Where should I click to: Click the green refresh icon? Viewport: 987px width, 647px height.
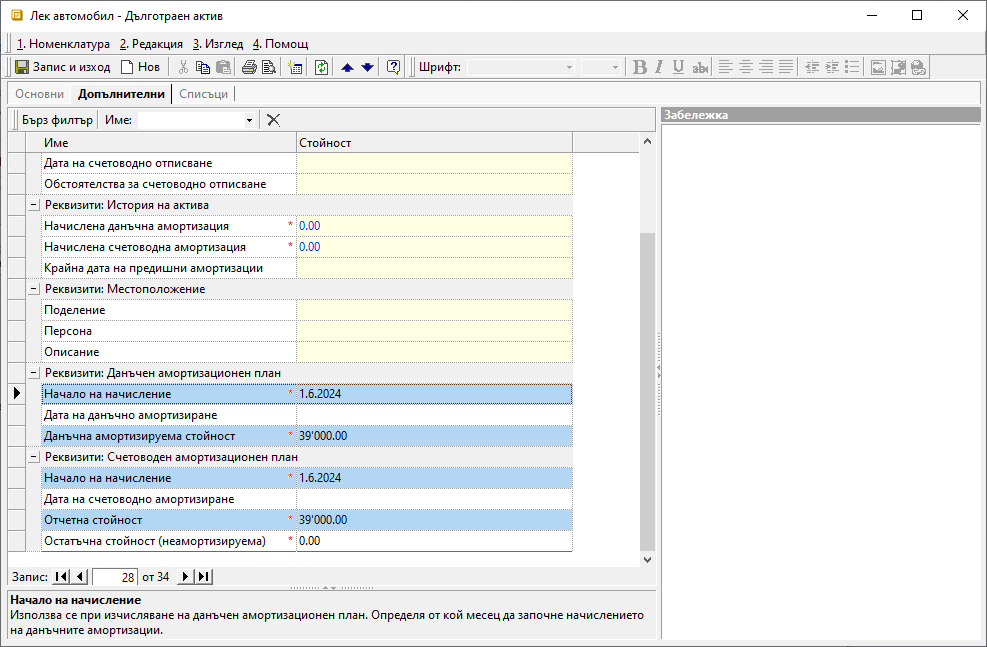point(321,67)
